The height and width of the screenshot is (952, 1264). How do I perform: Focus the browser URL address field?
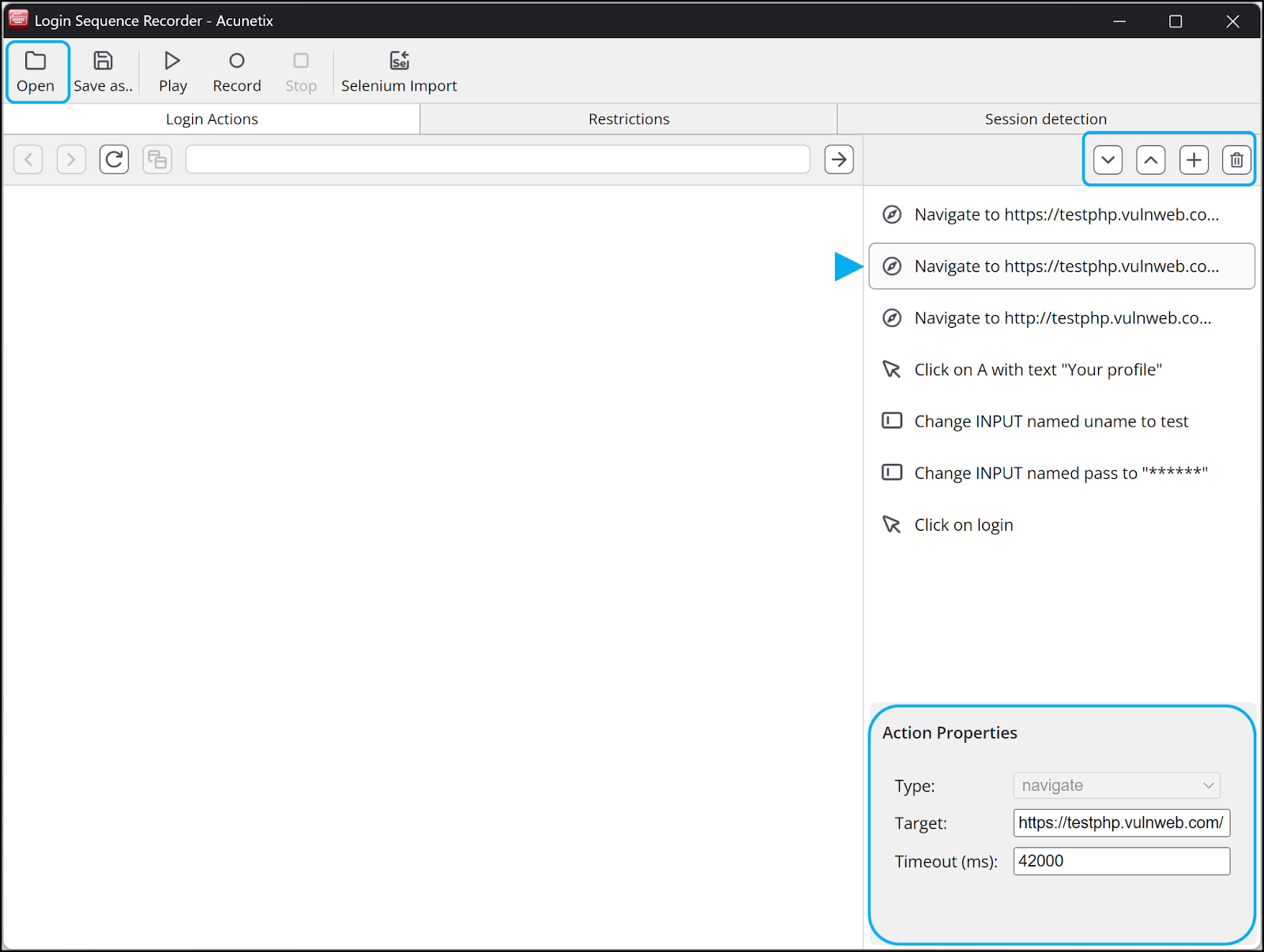pos(498,160)
